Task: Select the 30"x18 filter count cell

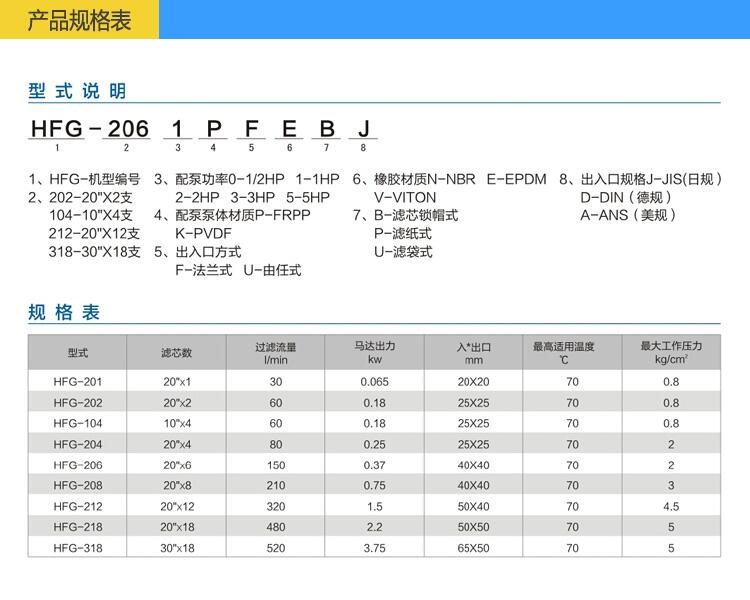Action: coord(176,548)
